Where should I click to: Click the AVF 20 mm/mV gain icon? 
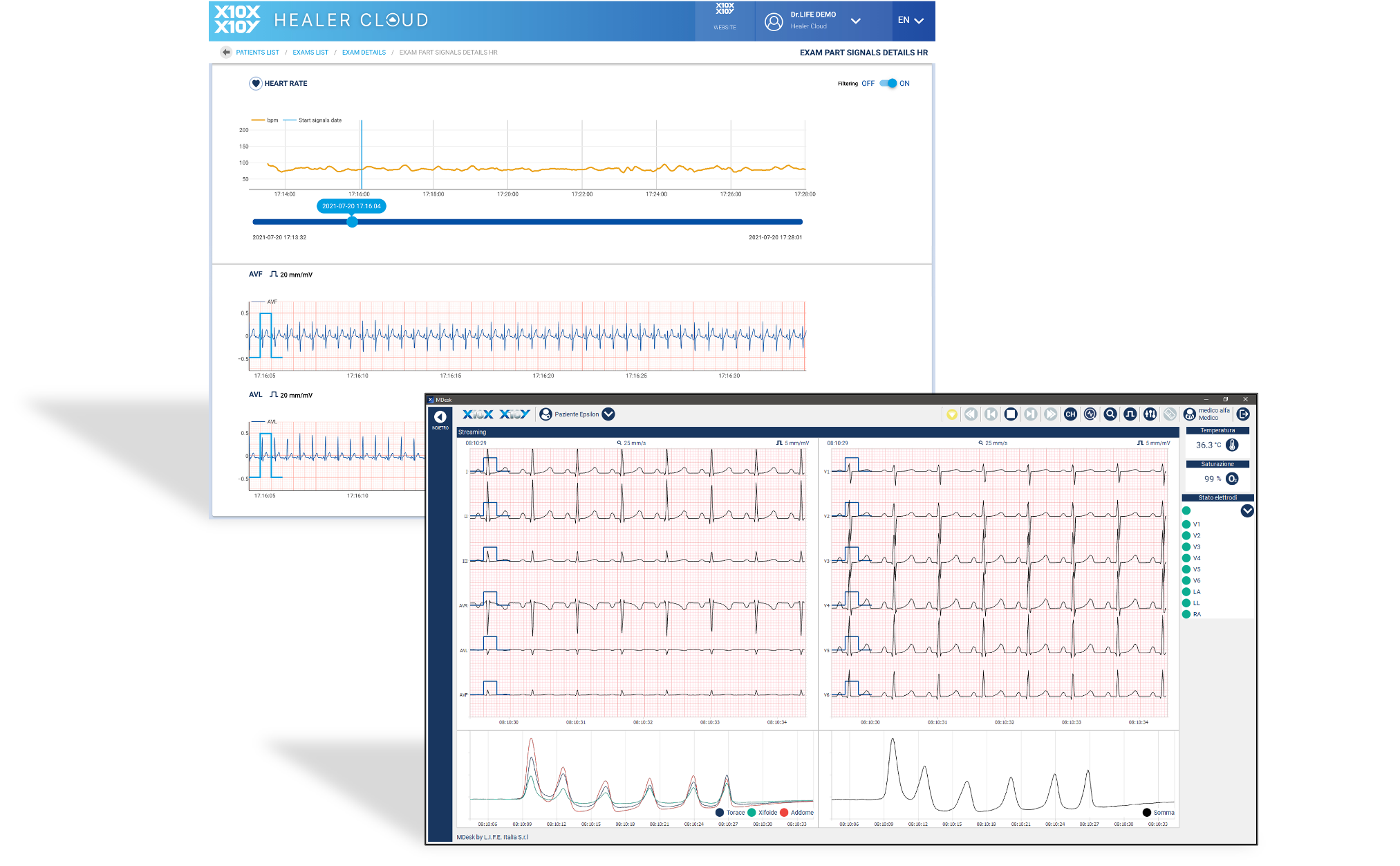tap(274, 274)
